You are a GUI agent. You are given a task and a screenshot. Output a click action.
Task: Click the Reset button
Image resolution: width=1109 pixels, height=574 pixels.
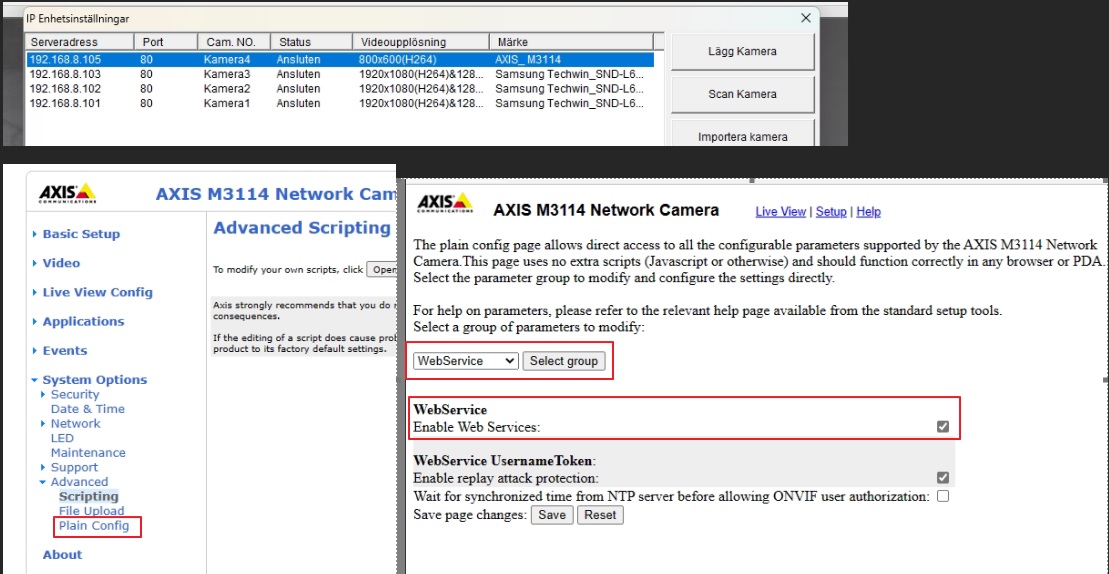click(x=600, y=515)
